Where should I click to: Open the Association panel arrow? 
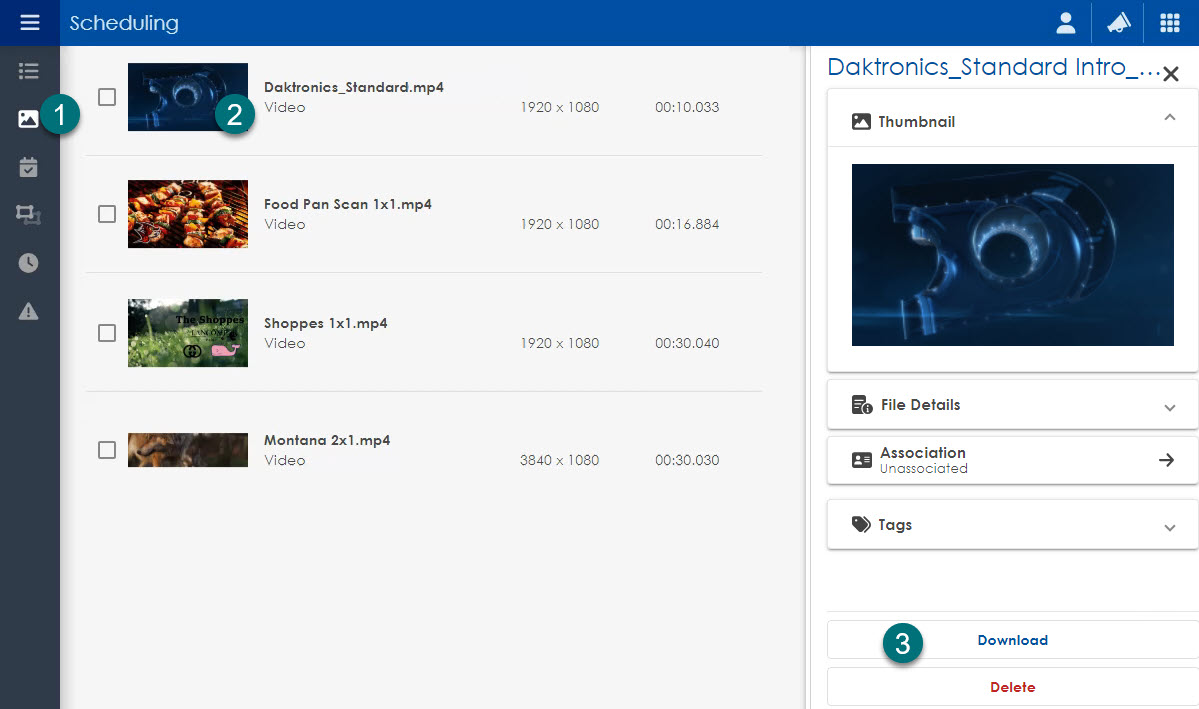click(x=1166, y=460)
